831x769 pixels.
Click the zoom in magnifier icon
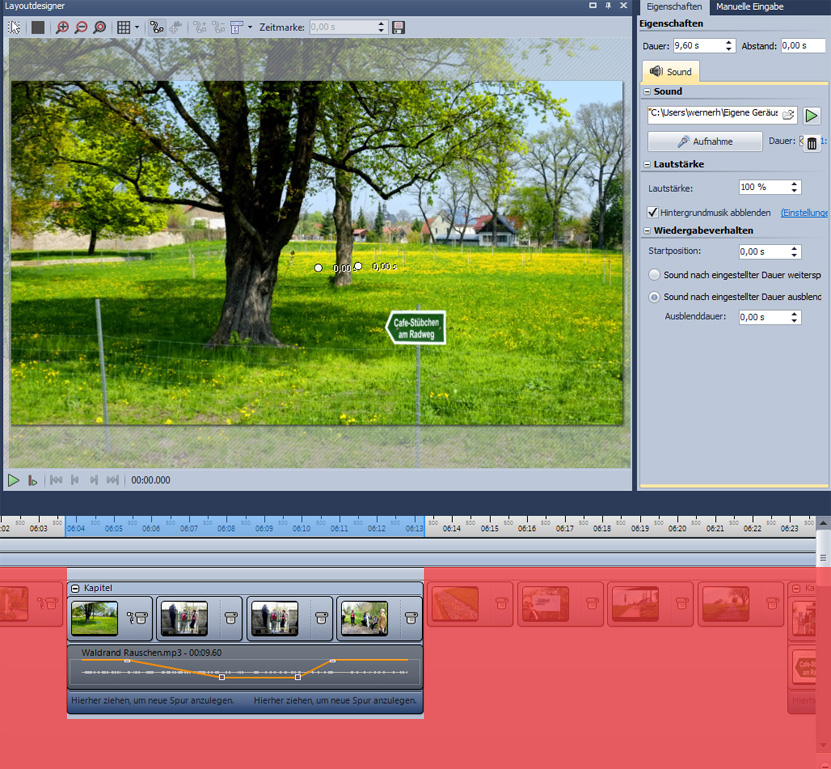point(63,28)
